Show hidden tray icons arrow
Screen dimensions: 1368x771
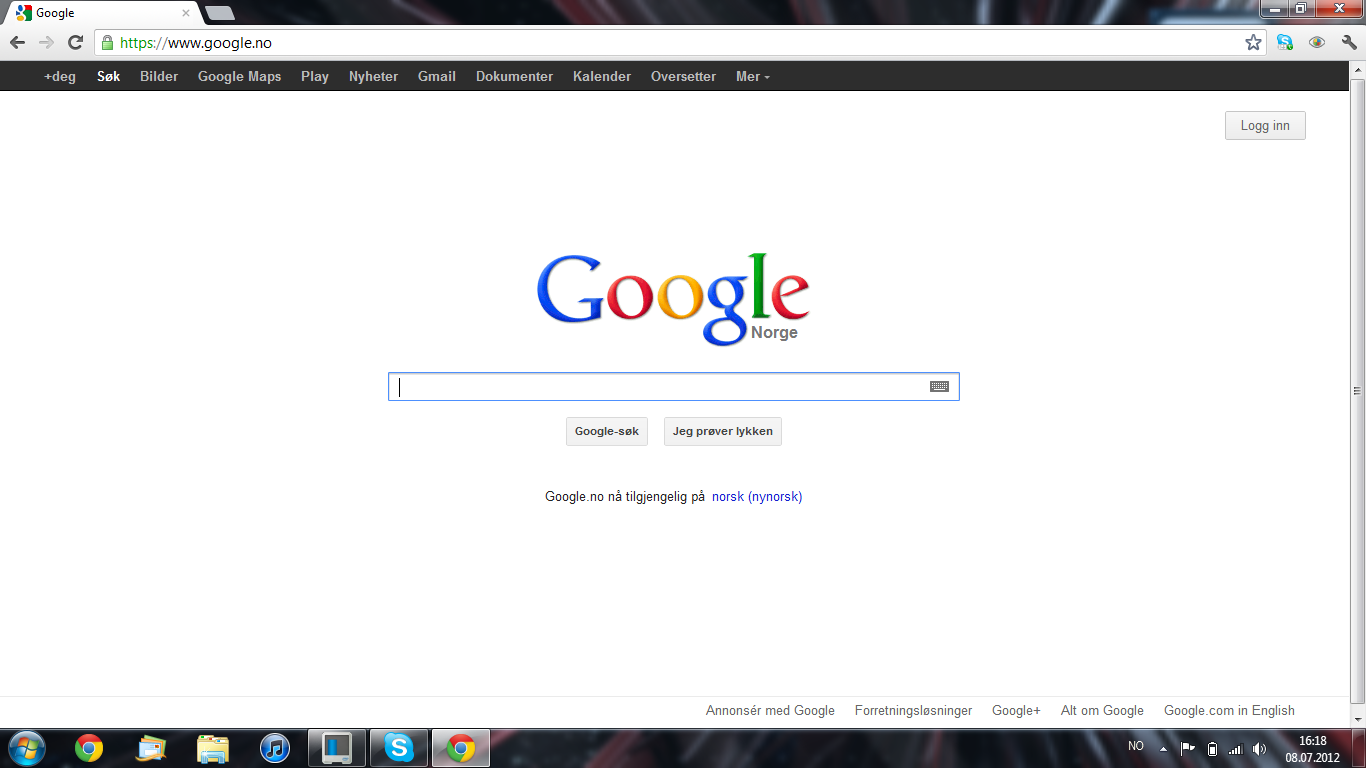pyautogui.click(x=1163, y=748)
